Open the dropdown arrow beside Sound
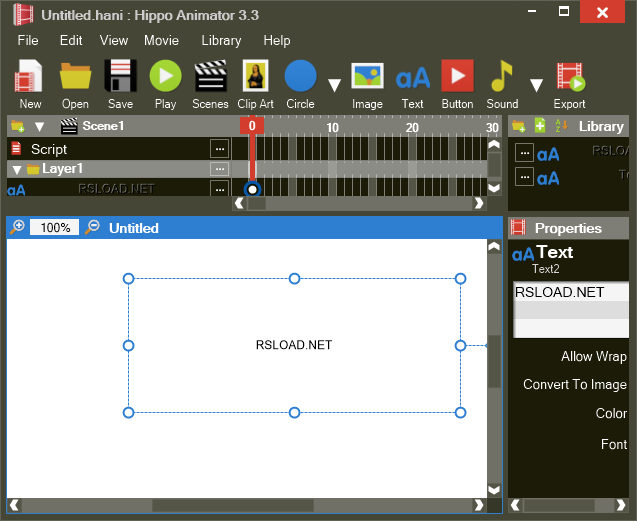The height and width of the screenshot is (521, 637). (536, 85)
